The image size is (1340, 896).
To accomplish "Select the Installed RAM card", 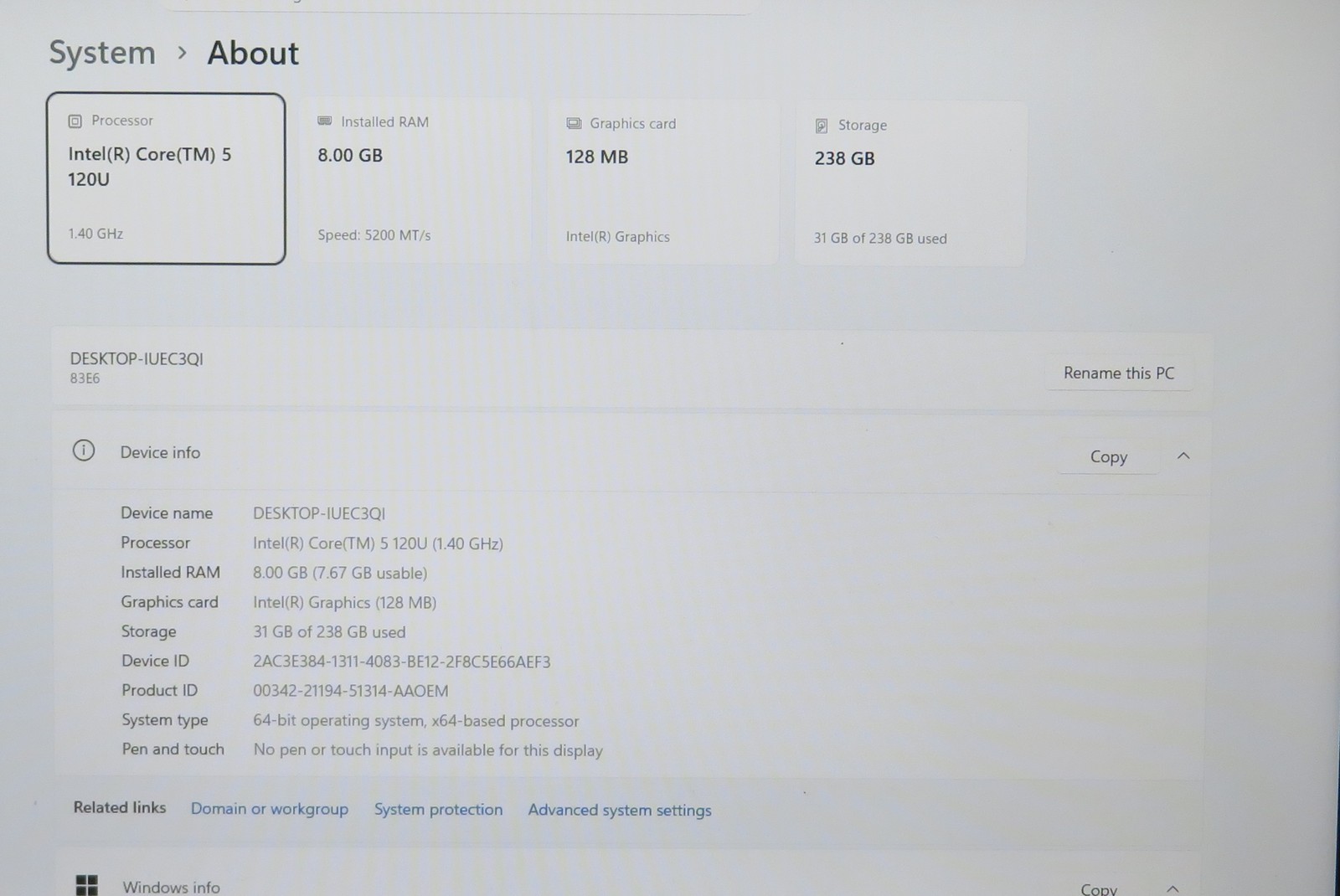I will pyautogui.click(x=415, y=180).
